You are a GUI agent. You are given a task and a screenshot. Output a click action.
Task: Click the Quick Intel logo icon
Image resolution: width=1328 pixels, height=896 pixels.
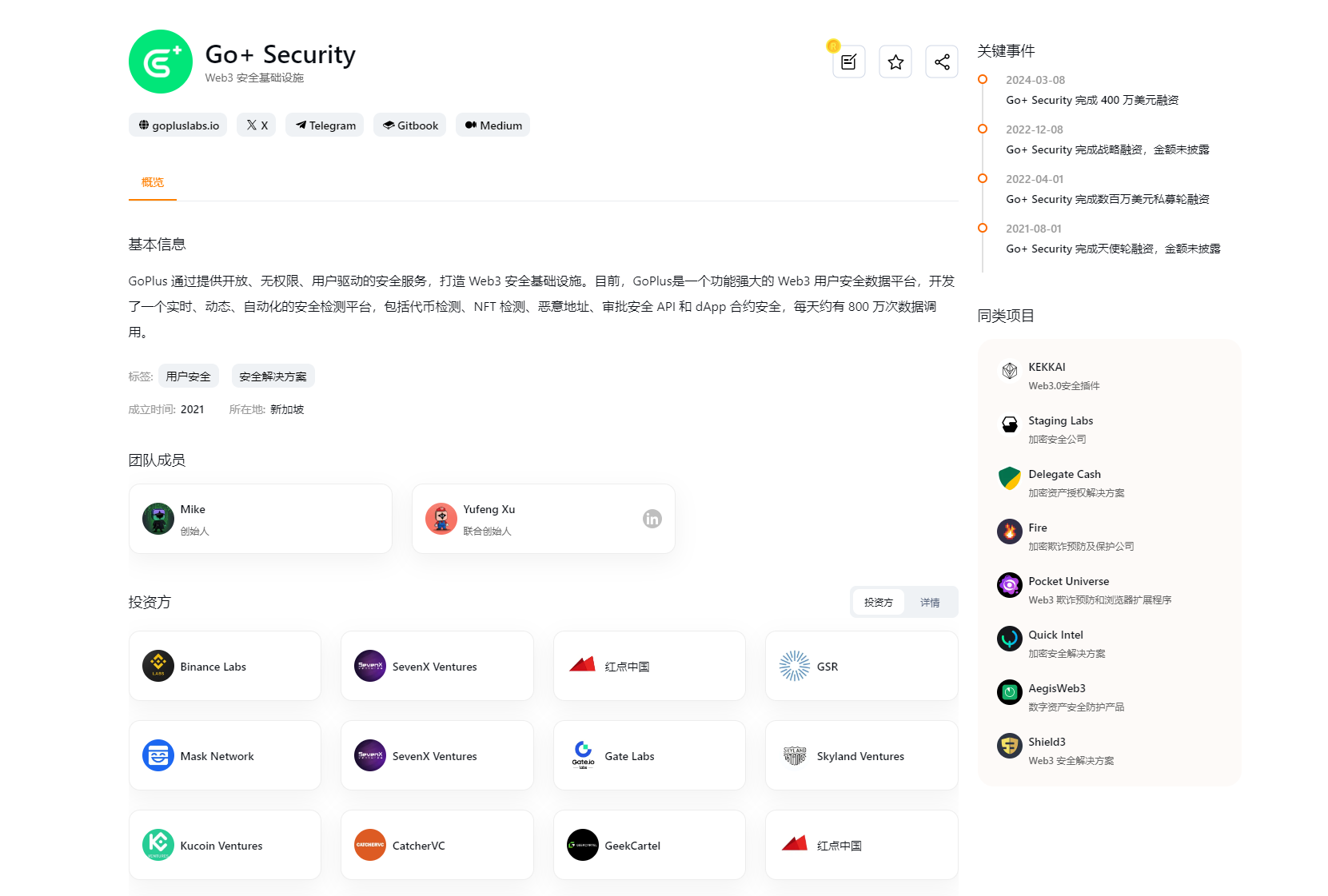click(1010, 639)
